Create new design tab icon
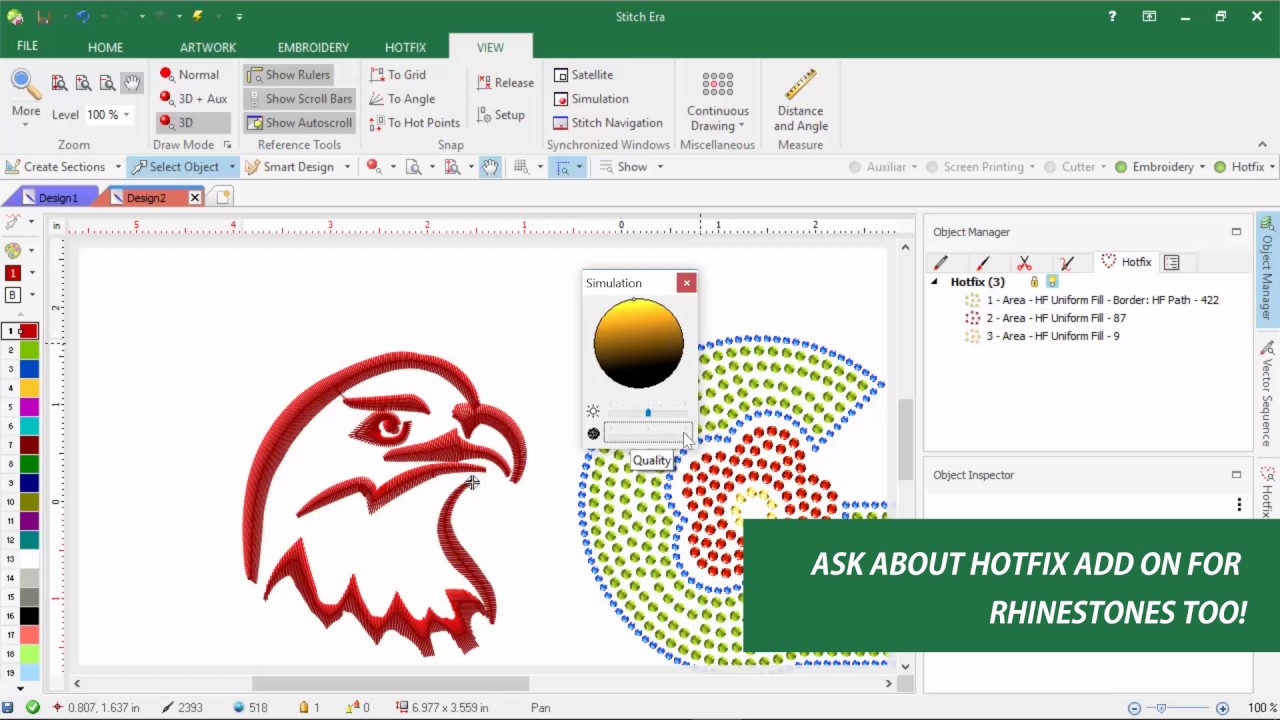The width and height of the screenshot is (1280, 720). pos(223,197)
